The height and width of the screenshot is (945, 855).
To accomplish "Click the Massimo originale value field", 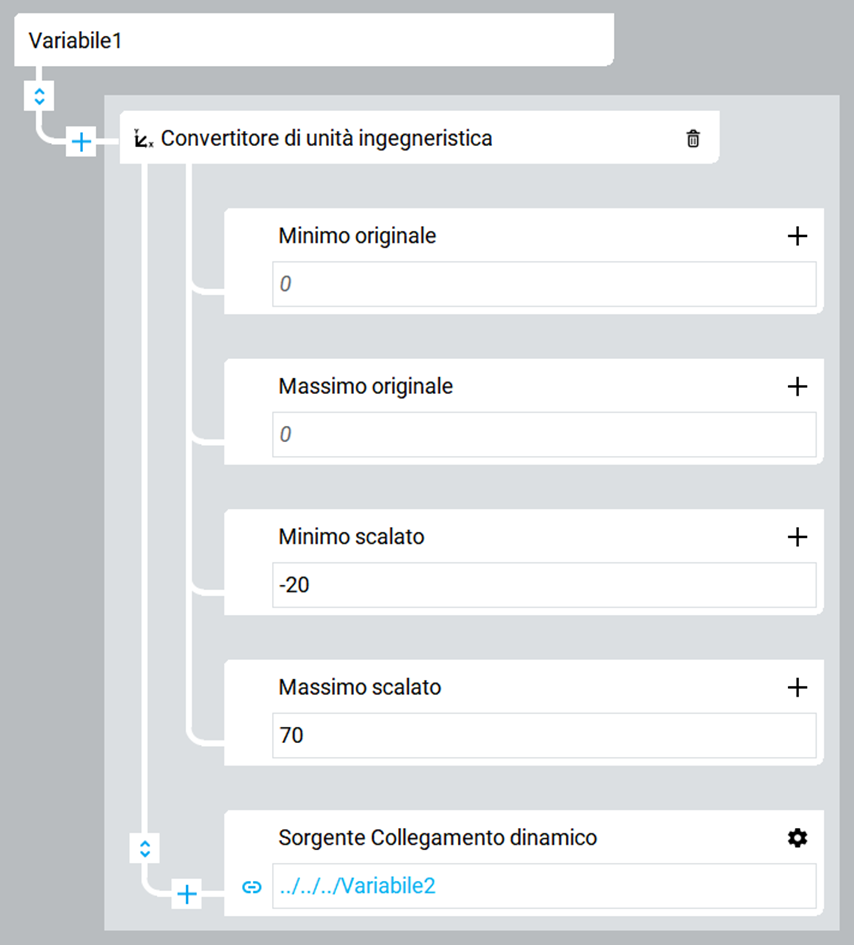I will point(544,435).
